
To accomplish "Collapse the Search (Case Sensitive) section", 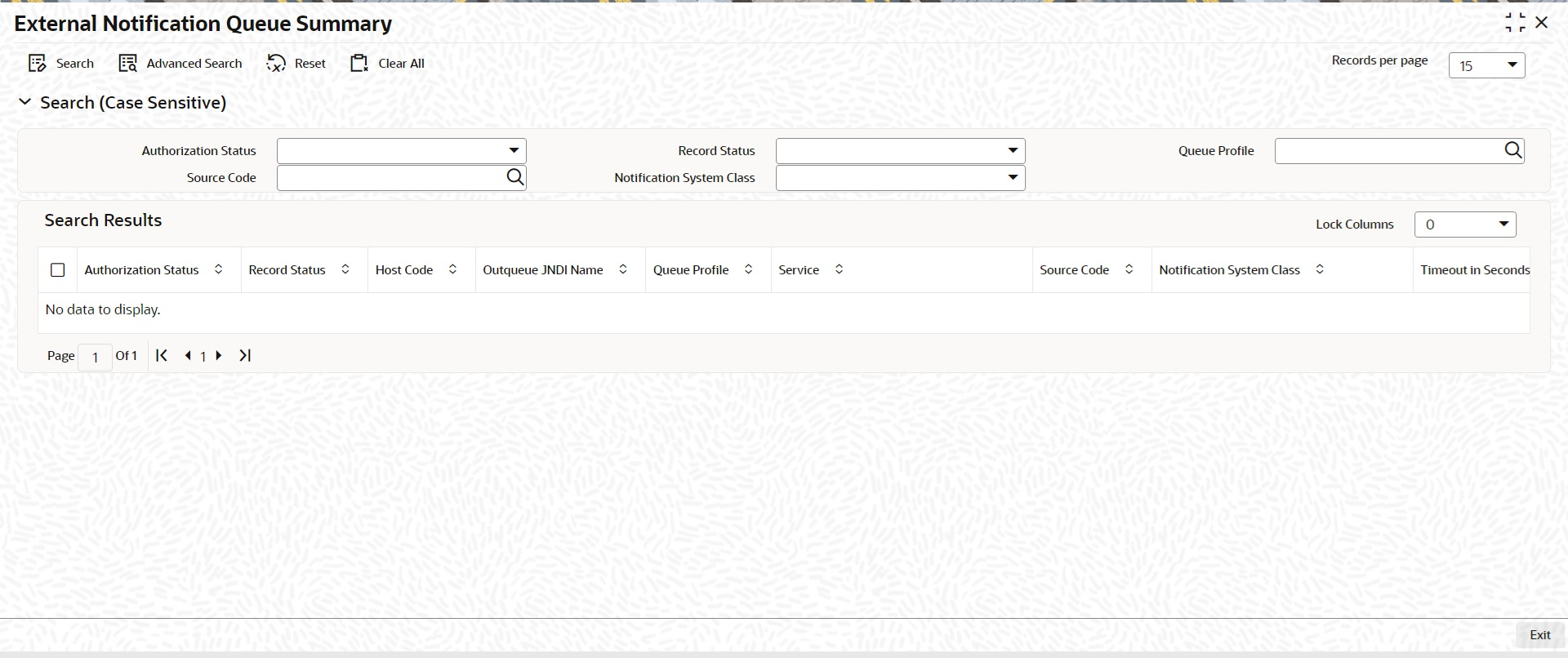I will [25, 102].
